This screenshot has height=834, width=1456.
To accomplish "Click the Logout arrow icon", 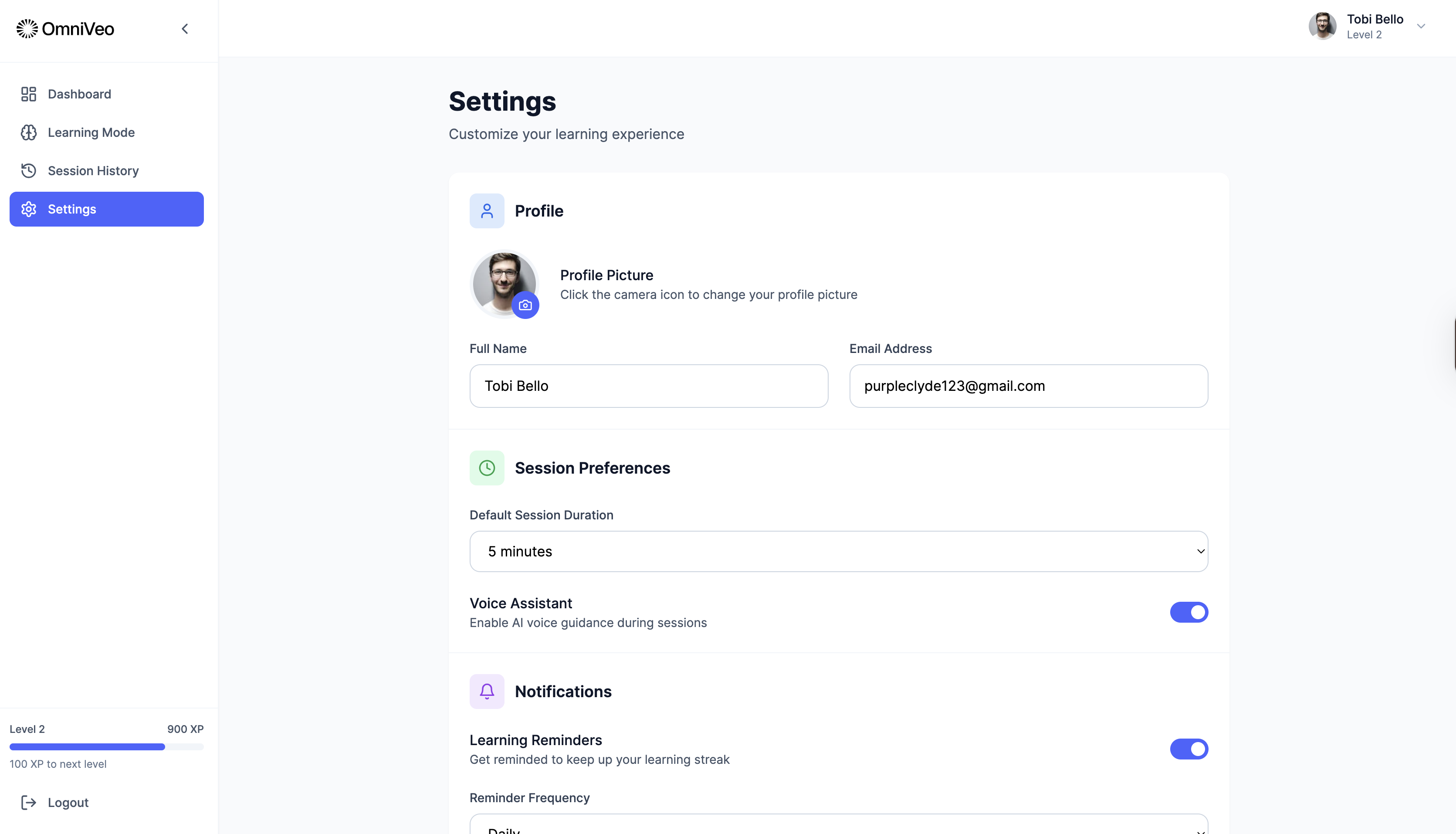I will click(29, 803).
